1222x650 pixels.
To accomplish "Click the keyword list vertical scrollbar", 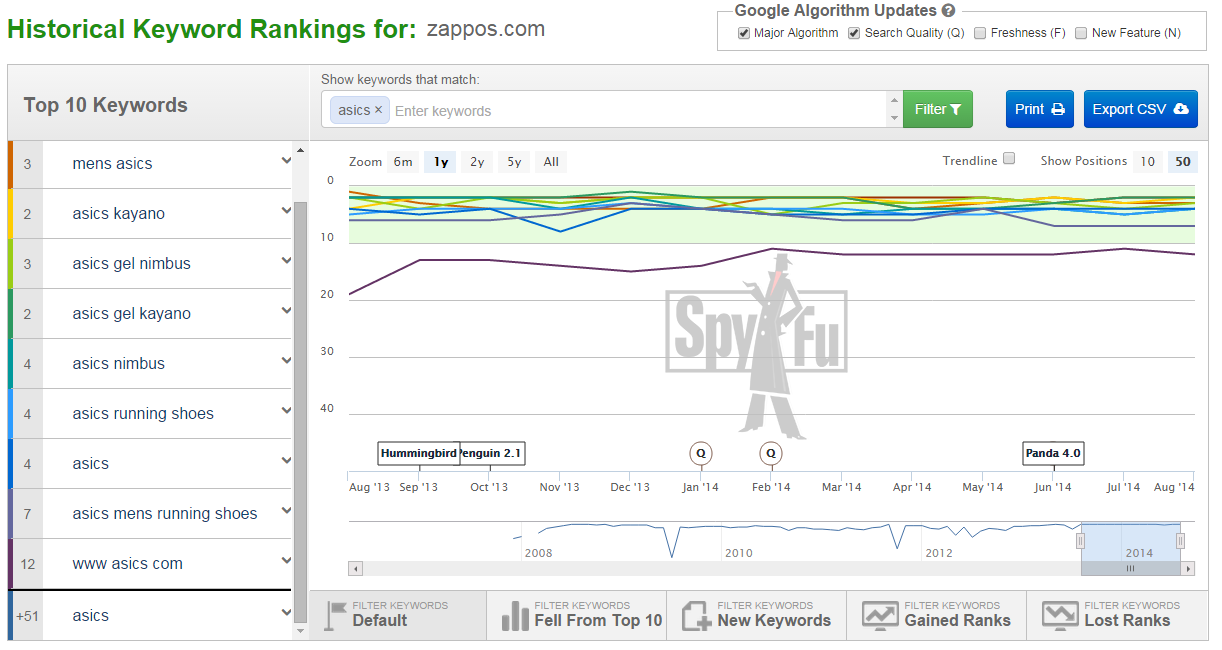I will 300,400.
